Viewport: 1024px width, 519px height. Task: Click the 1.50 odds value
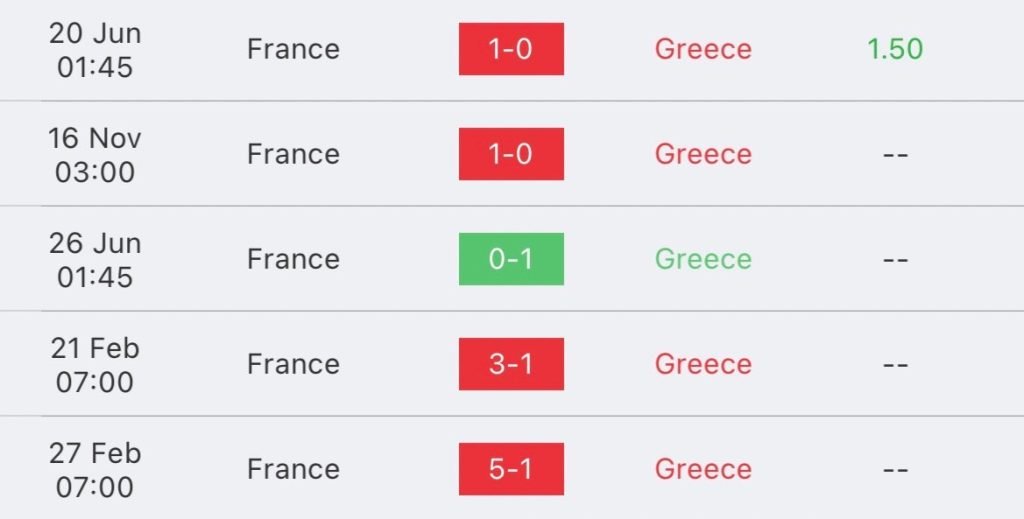point(895,49)
